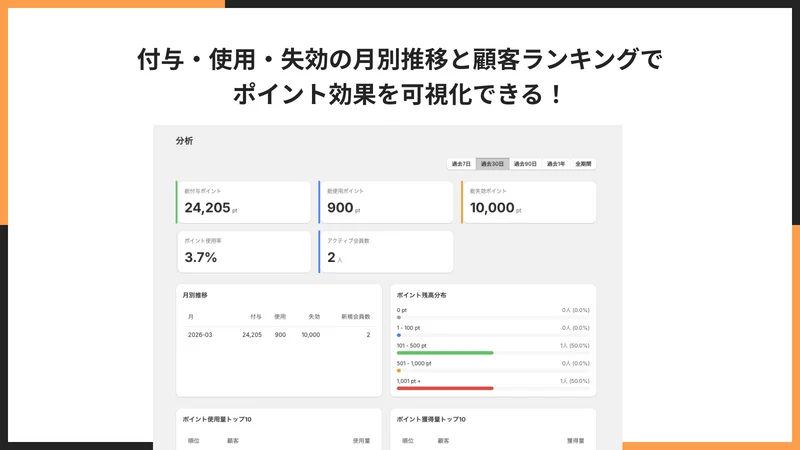Click the 0人 (0.0%) value for 0 pt

point(576,310)
